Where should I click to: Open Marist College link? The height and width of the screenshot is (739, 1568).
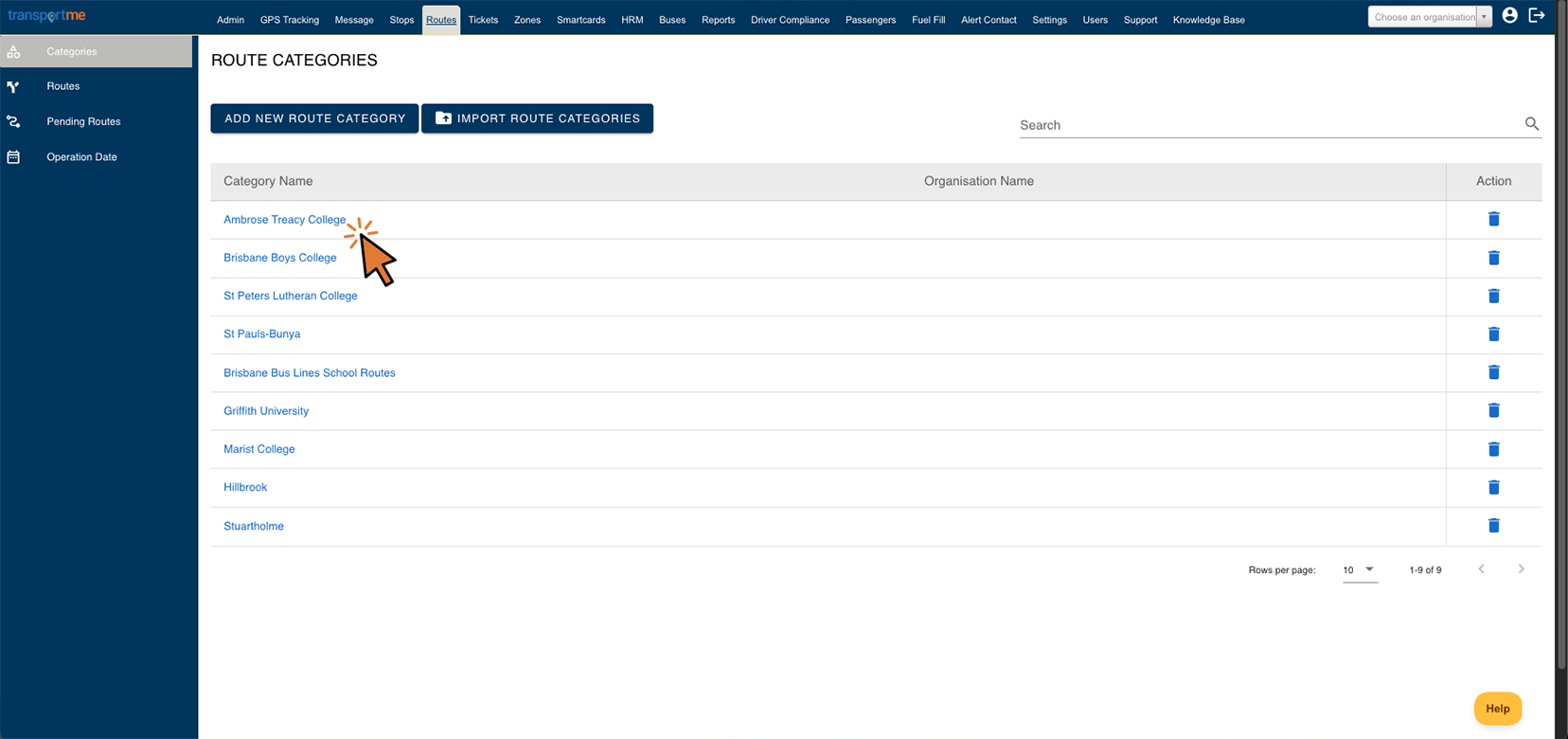coord(259,449)
